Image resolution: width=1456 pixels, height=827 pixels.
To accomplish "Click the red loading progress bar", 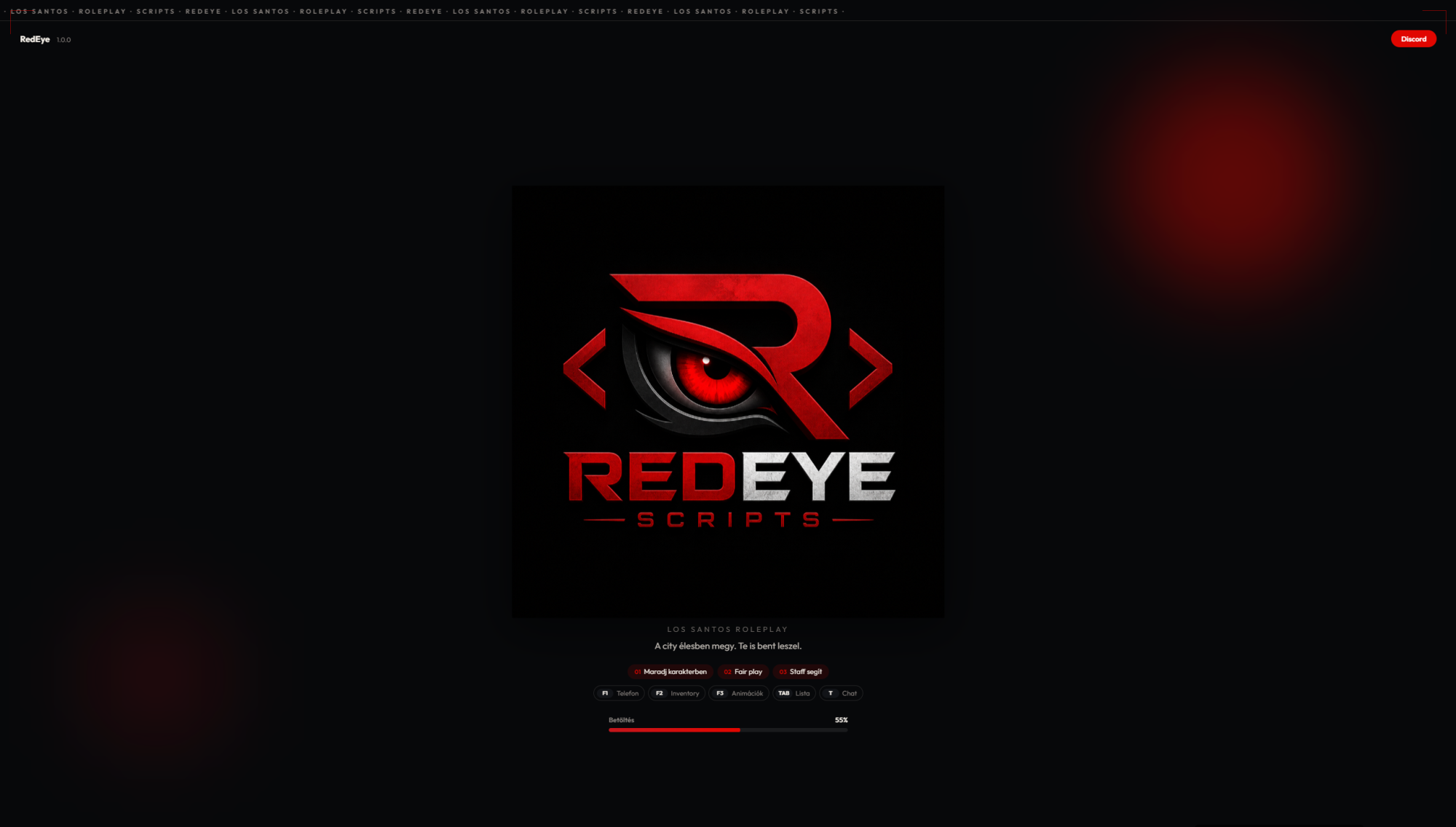I will (x=728, y=729).
